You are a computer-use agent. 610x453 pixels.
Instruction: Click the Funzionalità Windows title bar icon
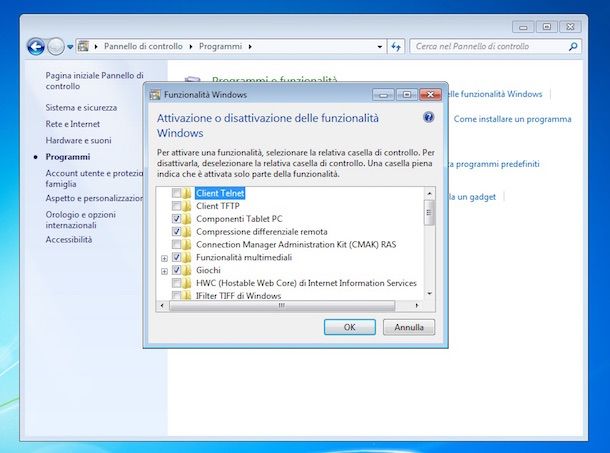(x=155, y=95)
